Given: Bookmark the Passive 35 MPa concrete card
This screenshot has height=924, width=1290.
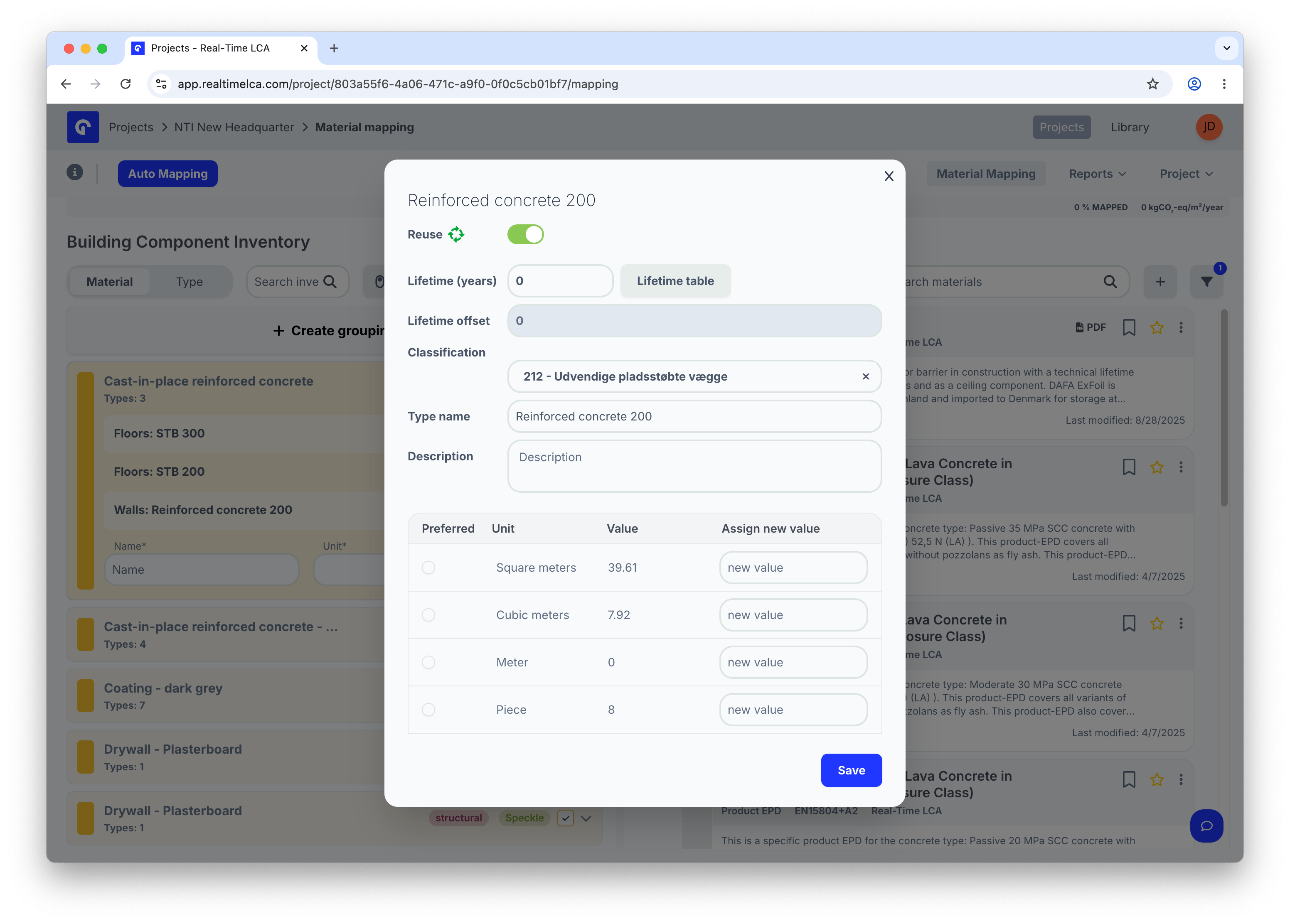Looking at the screenshot, I should 1128,467.
